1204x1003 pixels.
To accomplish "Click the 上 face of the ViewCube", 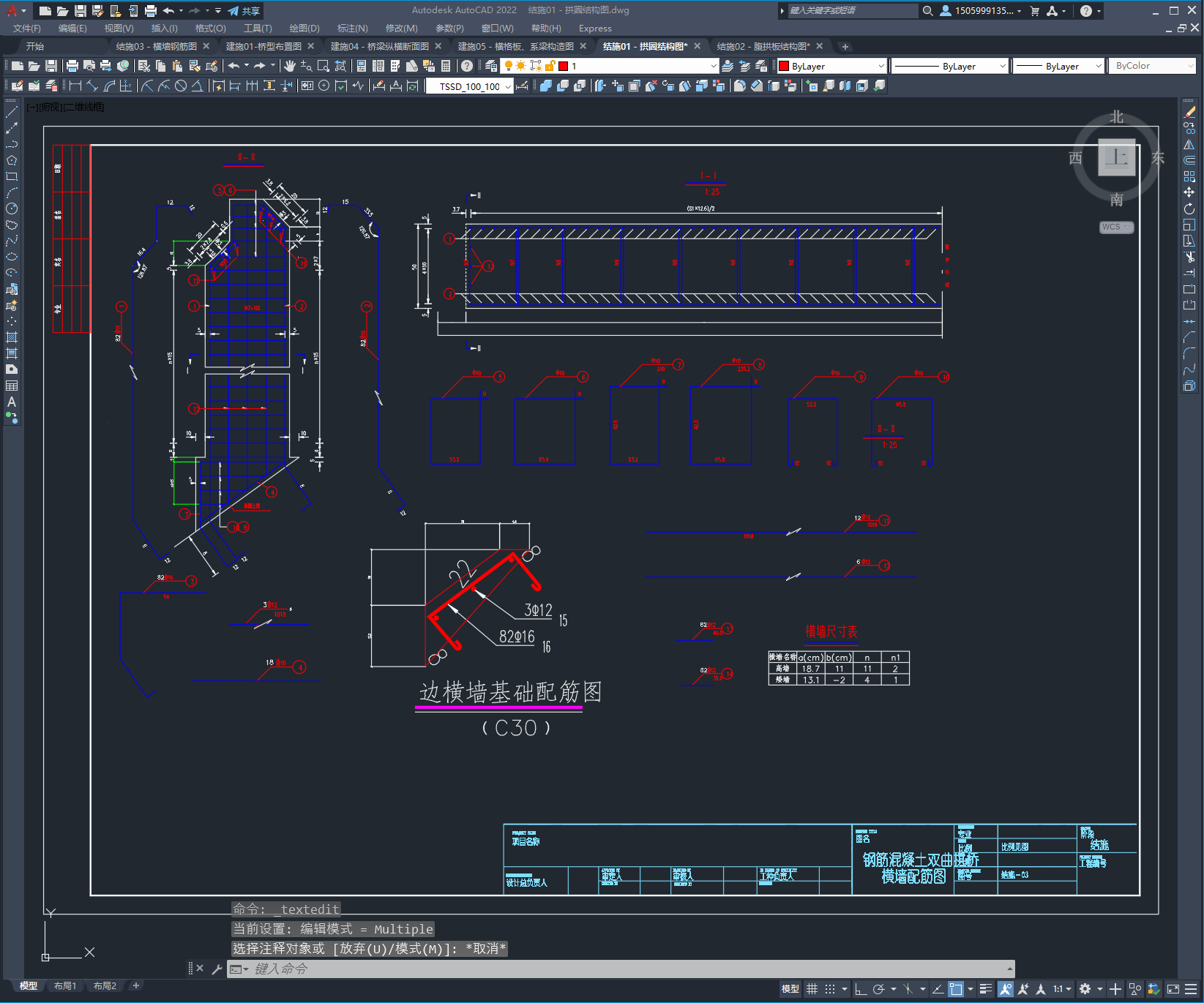I will pyautogui.click(x=1117, y=157).
